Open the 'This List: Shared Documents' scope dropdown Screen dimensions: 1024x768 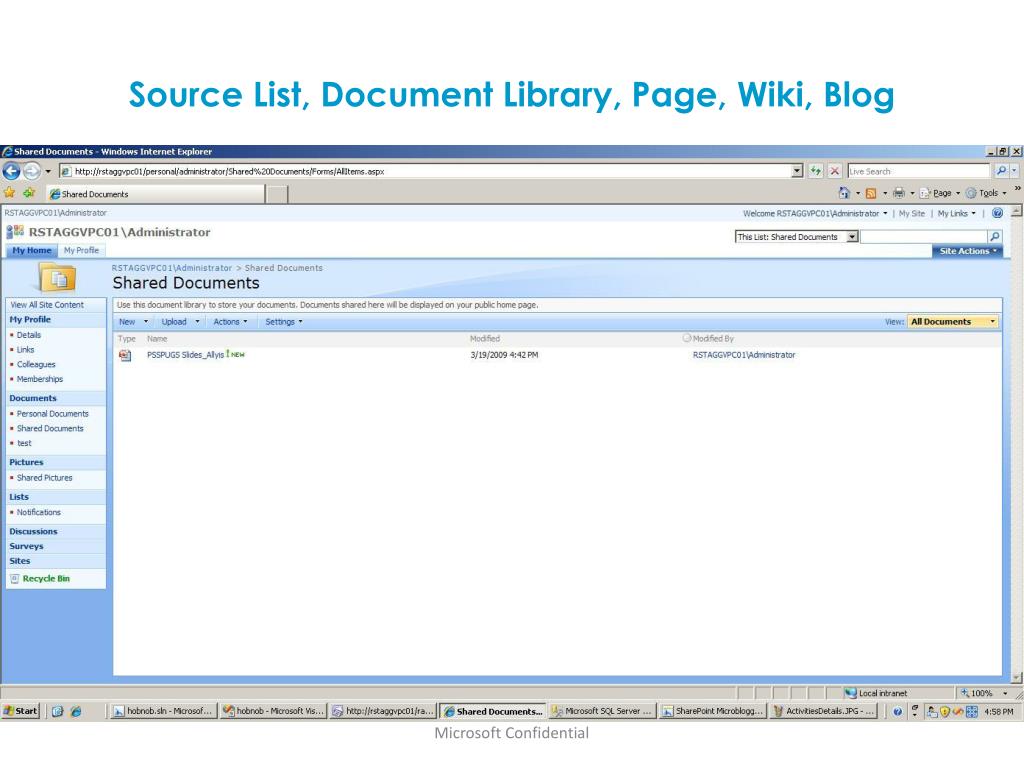(x=852, y=236)
